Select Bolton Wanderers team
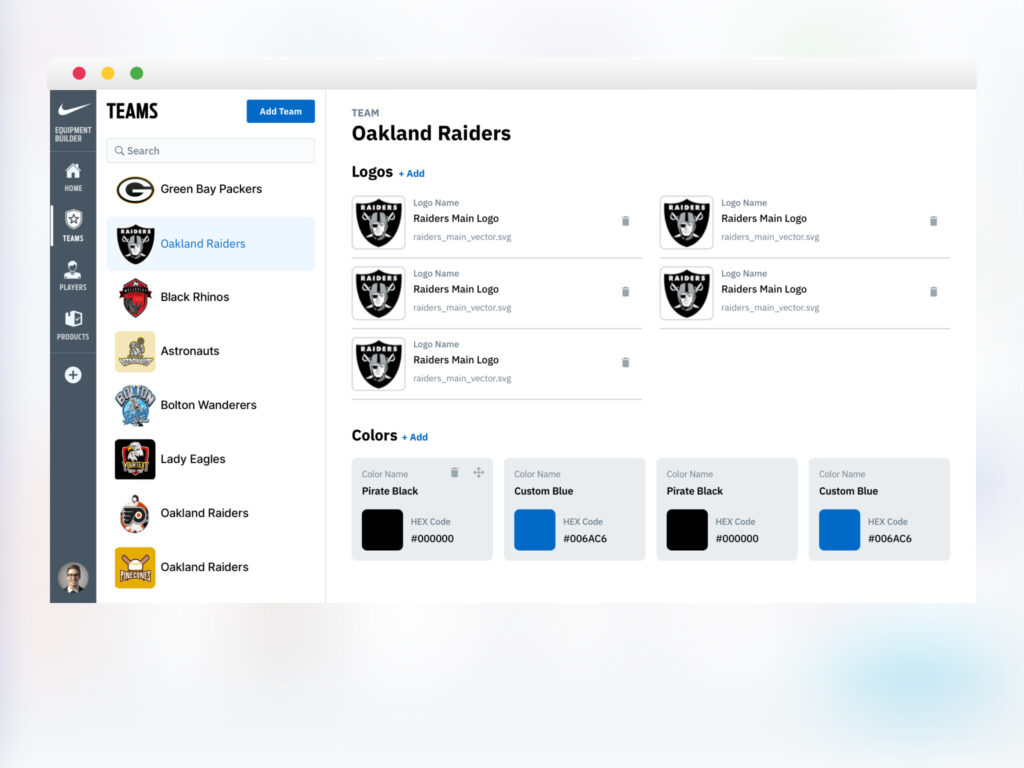1024x768 pixels. tap(210, 405)
